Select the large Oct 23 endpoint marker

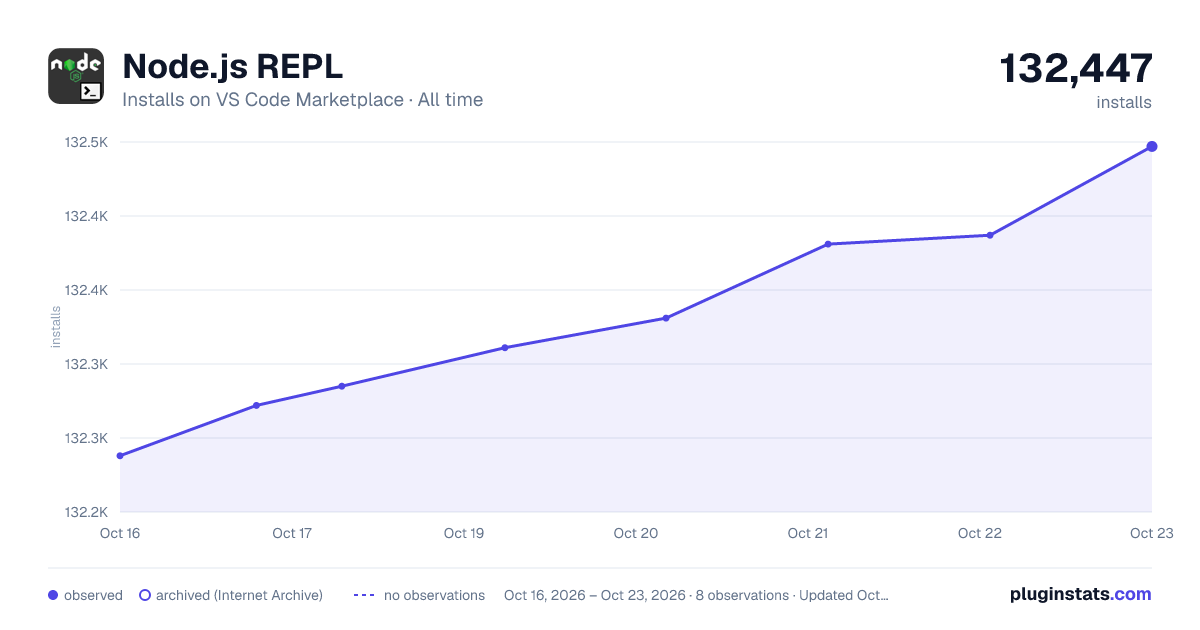[1152, 146]
